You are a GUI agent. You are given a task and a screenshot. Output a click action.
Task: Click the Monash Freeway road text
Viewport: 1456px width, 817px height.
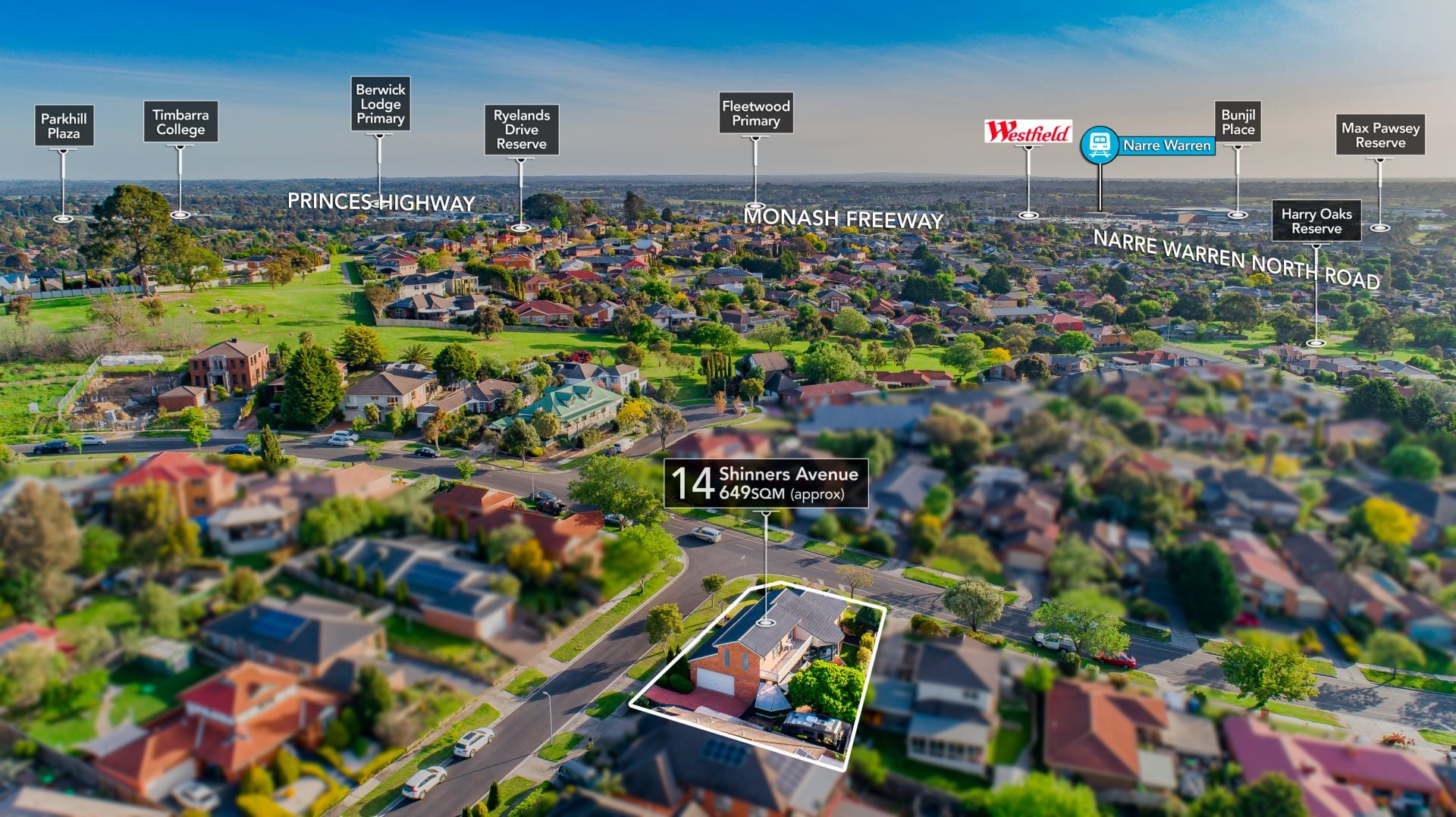843,218
